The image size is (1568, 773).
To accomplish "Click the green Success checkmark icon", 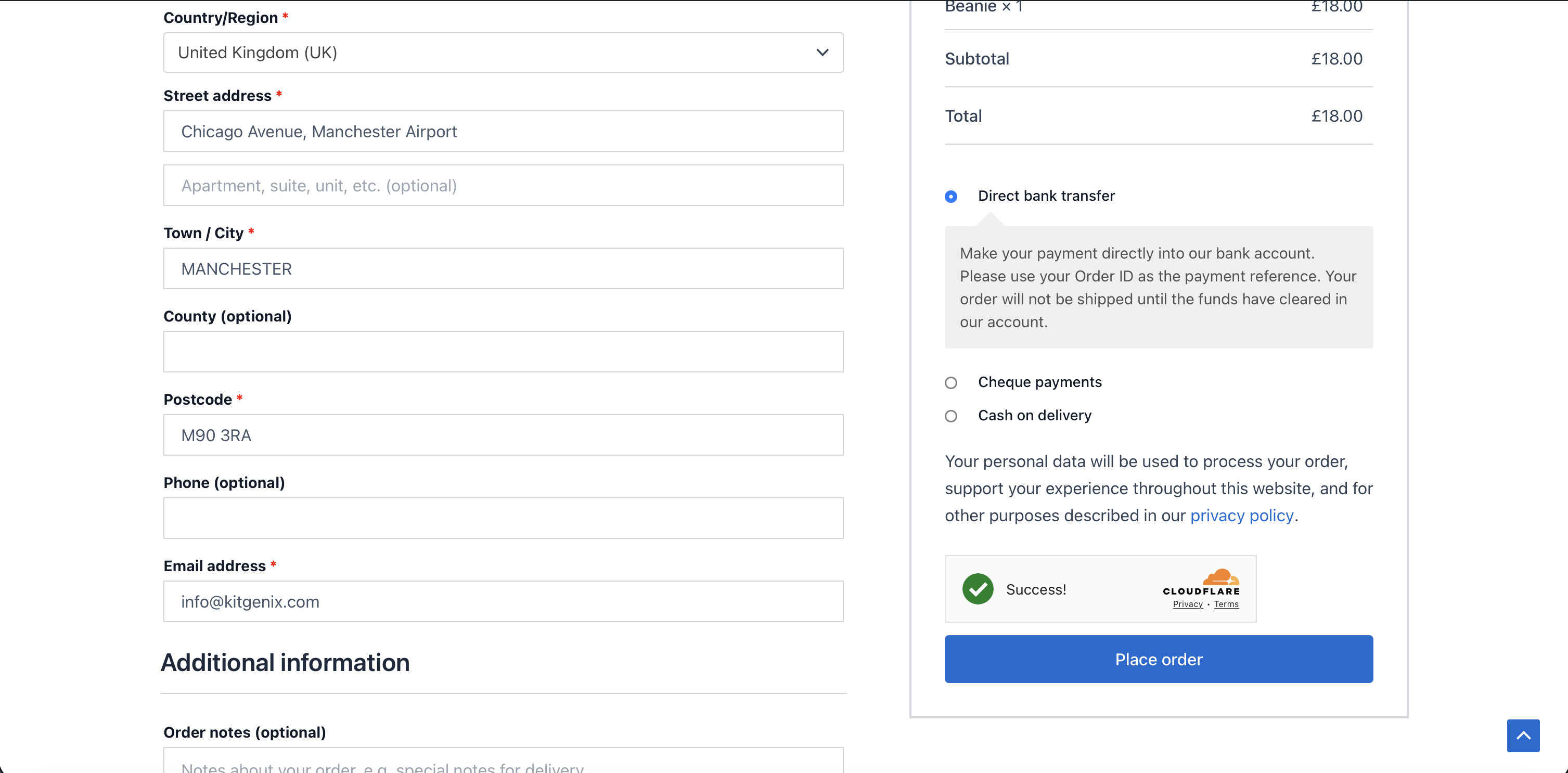I will (978, 588).
